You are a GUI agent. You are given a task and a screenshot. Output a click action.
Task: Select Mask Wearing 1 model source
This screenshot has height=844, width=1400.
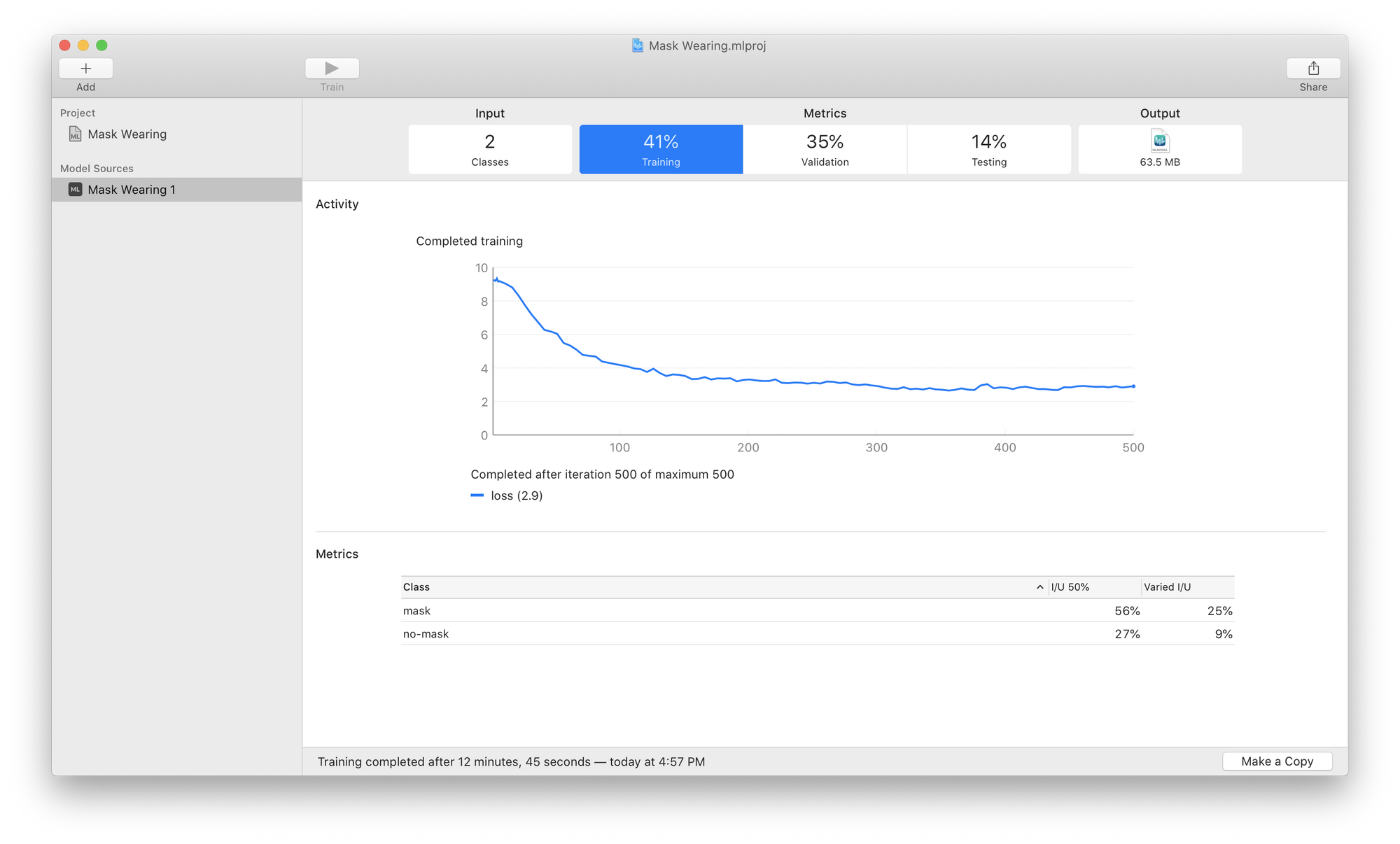tap(132, 190)
